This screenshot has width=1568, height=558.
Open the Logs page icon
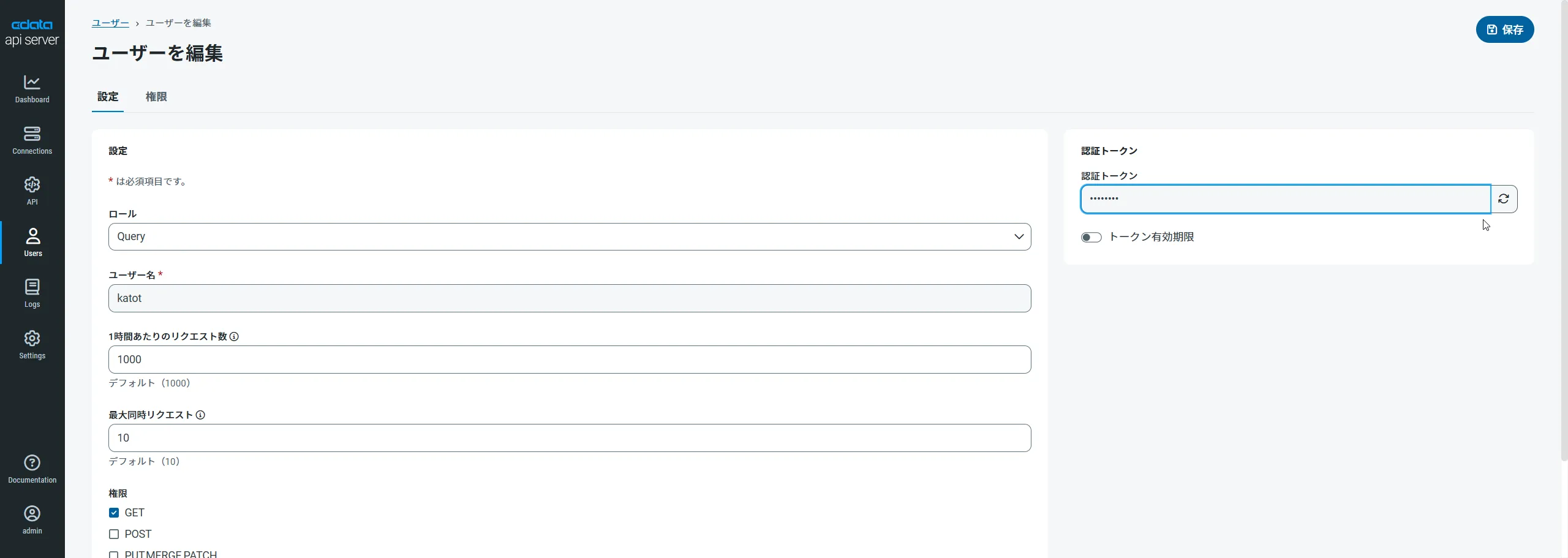[32, 287]
